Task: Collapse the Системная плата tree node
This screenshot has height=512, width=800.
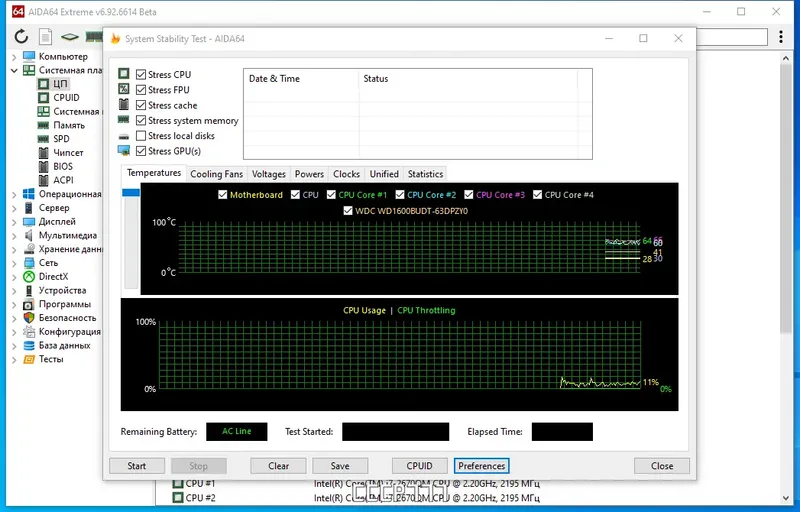Action: point(14,70)
